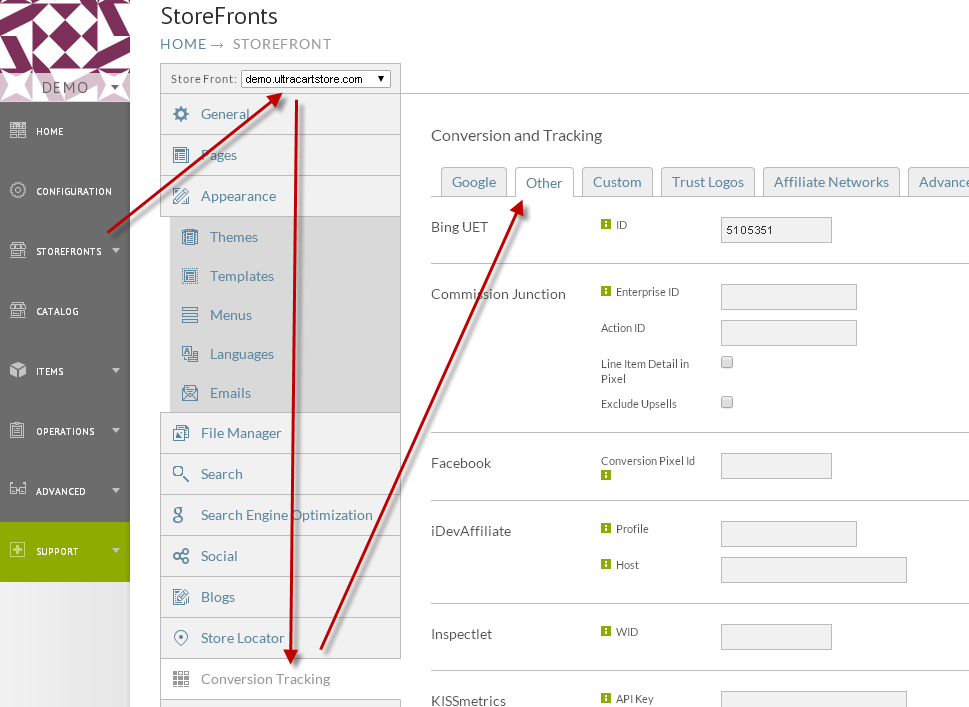The width and height of the screenshot is (969, 707).
Task: Click the Conversion Tracking grid icon
Action: pyautogui.click(x=180, y=679)
